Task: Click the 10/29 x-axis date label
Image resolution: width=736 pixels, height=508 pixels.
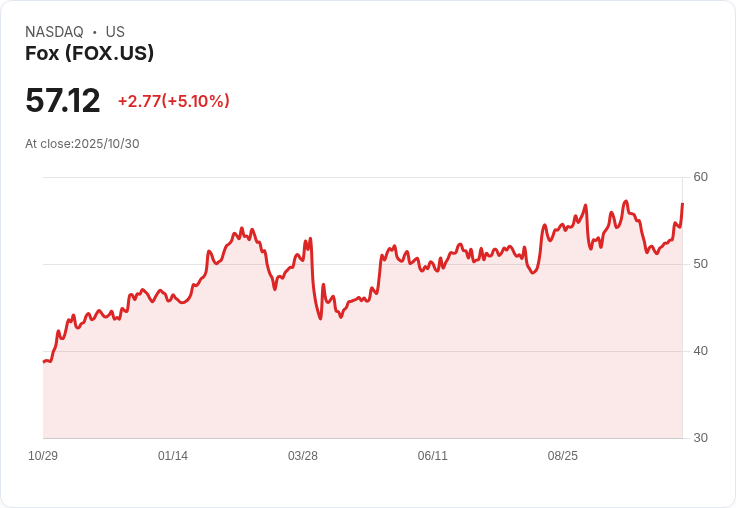Action: coord(43,456)
